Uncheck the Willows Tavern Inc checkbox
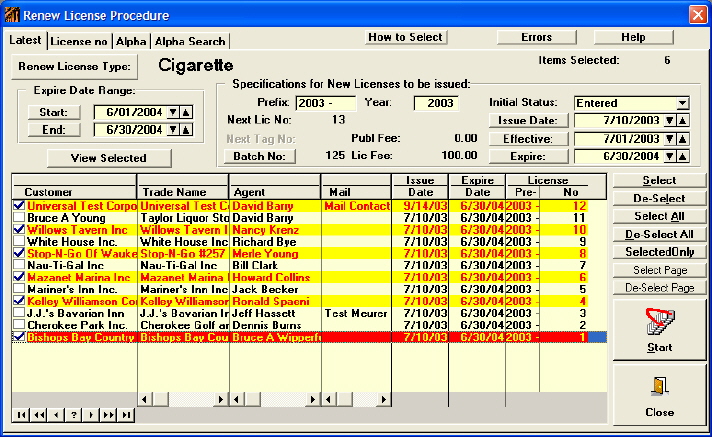Viewport: 712px width, 437px height. pyautogui.click(x=18, y=229)
